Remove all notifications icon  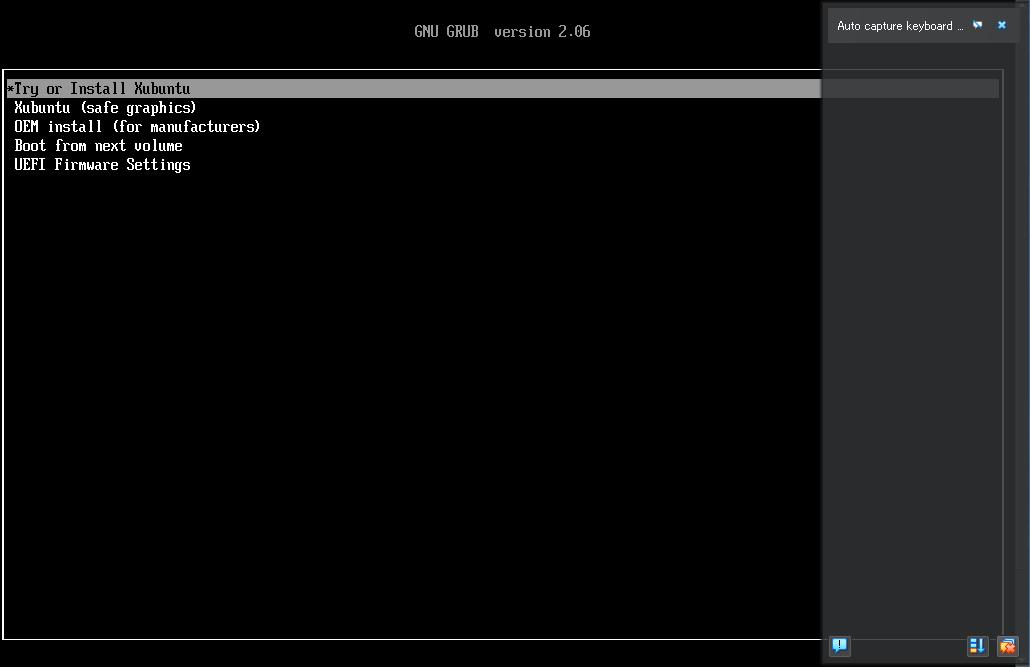pyautogui.click(x=1007, y=646)
